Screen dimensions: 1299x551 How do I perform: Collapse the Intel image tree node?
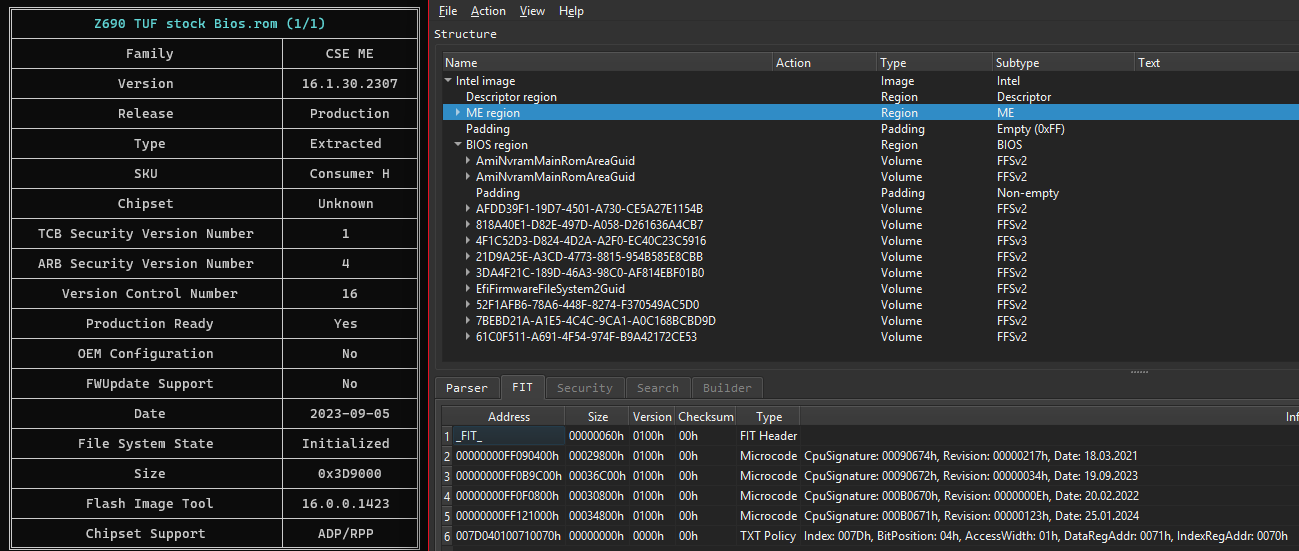click(448, 81)
